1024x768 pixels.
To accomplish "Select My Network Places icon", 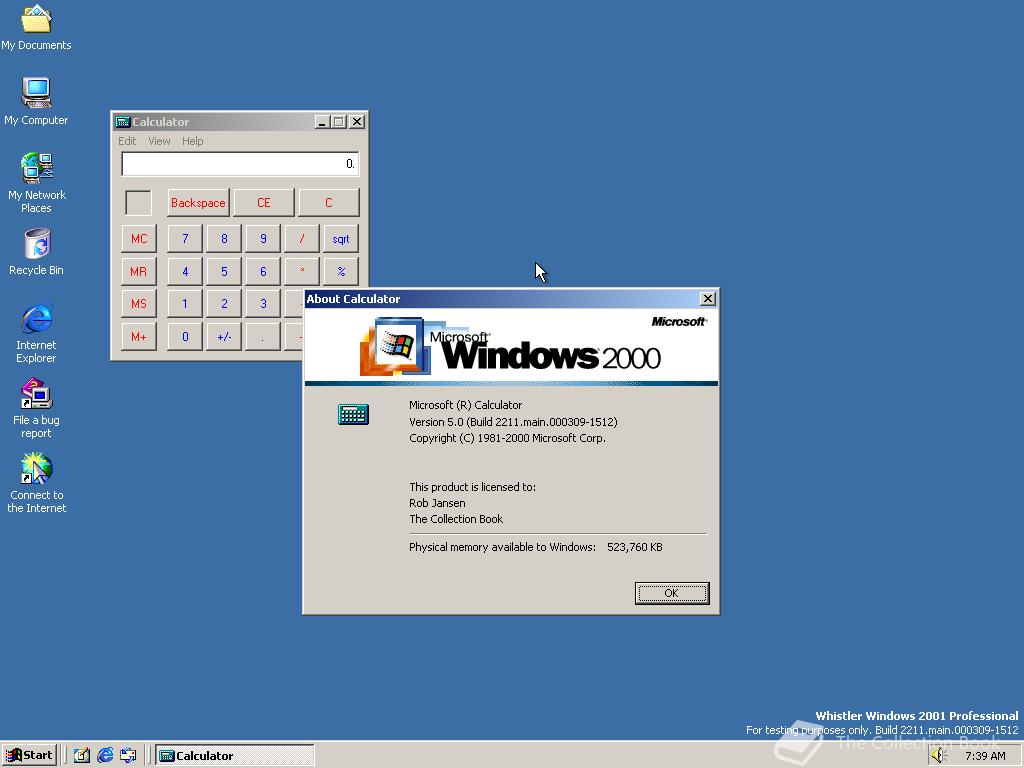I will [x=36, y=182].
